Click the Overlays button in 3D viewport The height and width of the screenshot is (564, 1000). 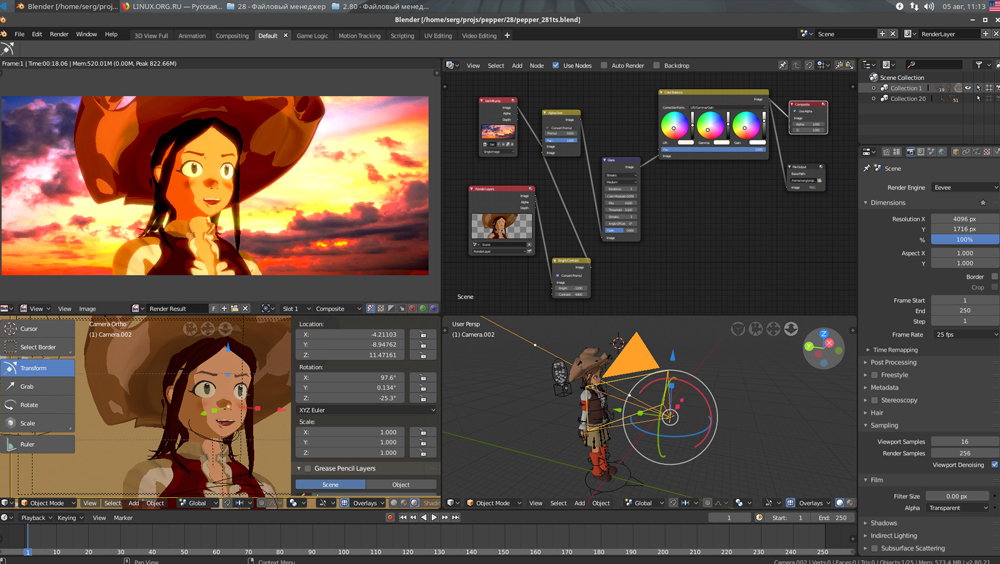[x=811, y=503]
